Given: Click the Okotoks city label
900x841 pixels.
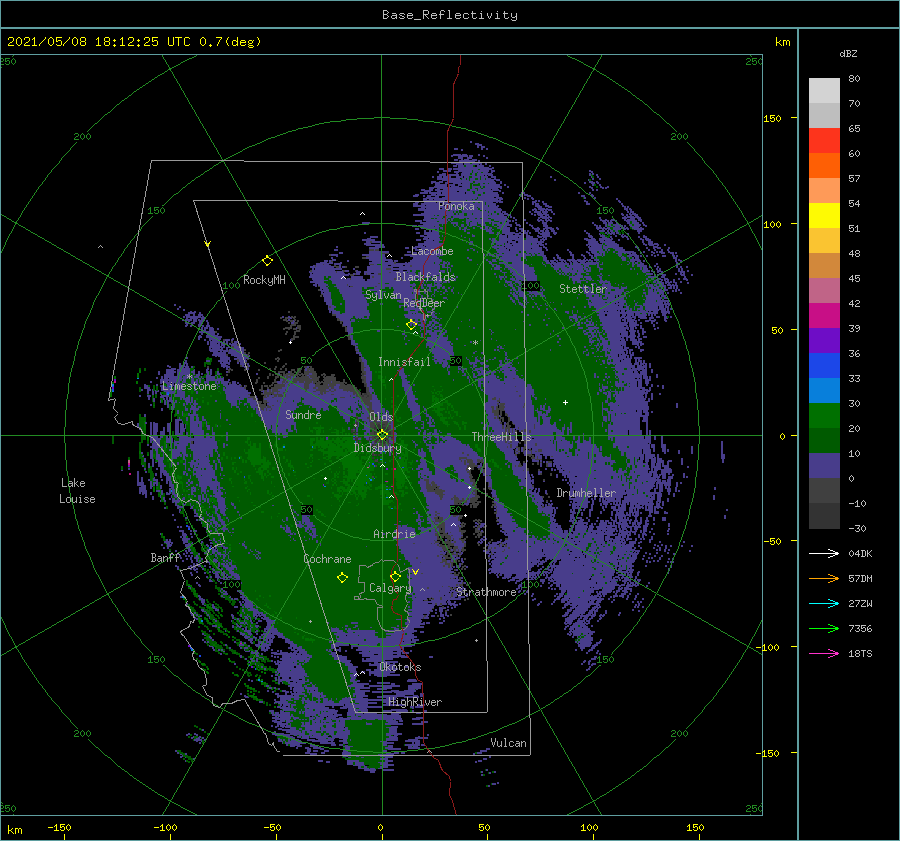Looking at the screenshot, I should pyautogui.click(x=400, y=667).
